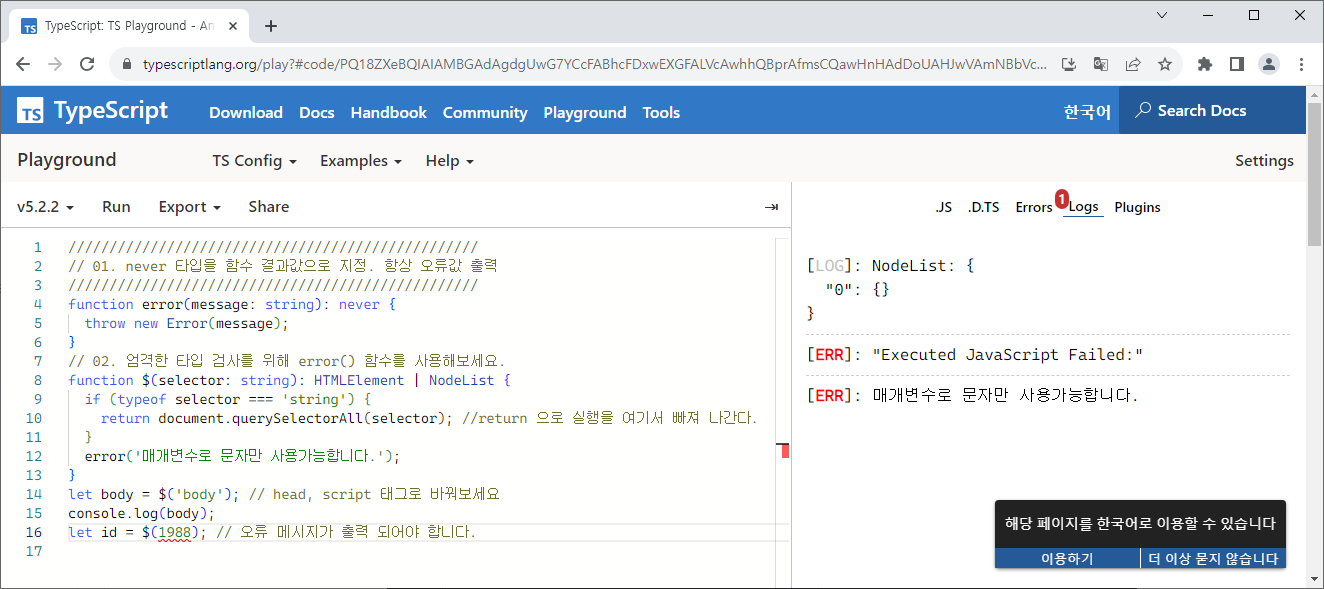Open playground Settings
This screenshot has height=589, width=1324.
pos(1264,161)
